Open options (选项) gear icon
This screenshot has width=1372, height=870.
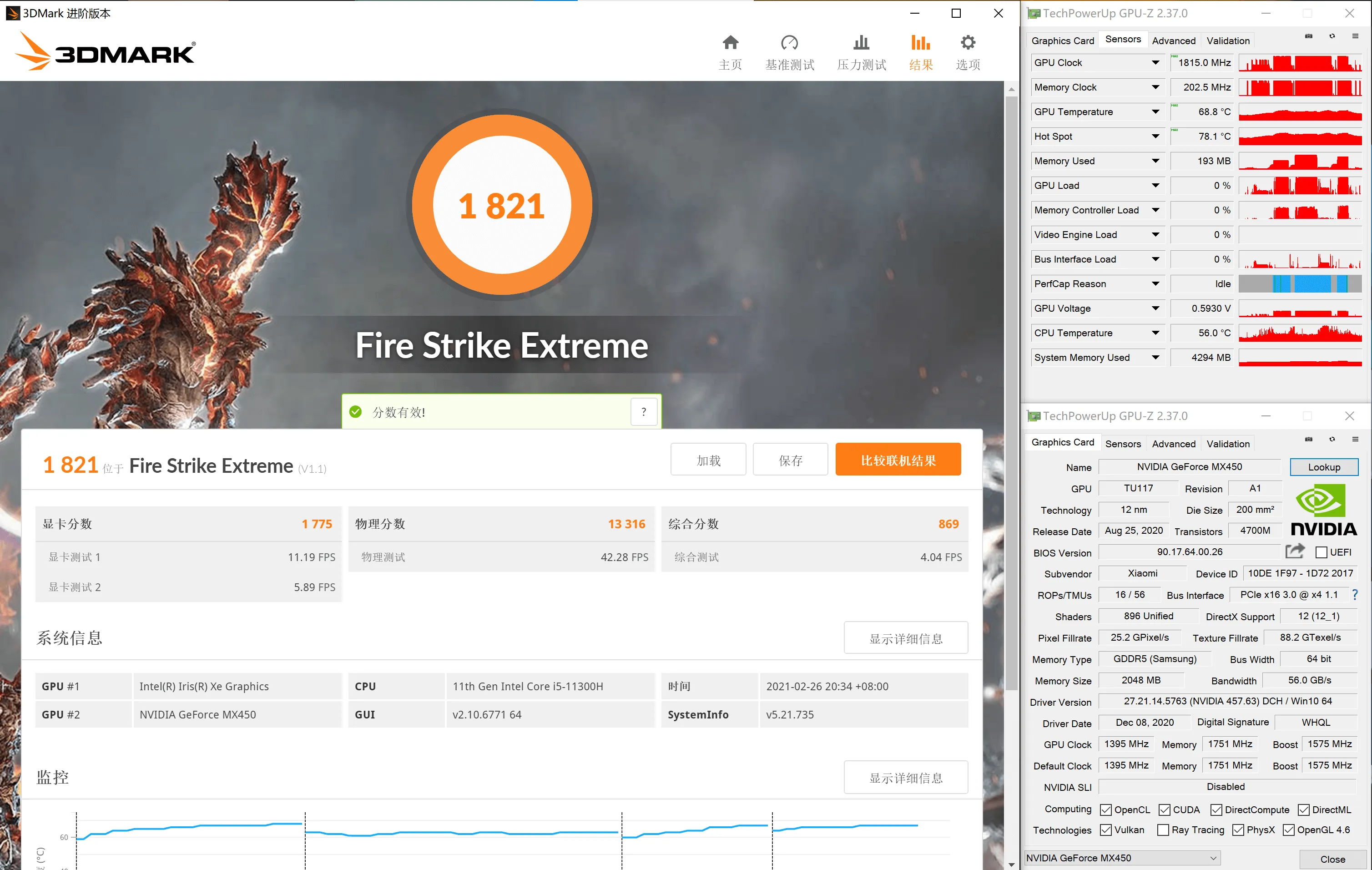coord(968,42)
